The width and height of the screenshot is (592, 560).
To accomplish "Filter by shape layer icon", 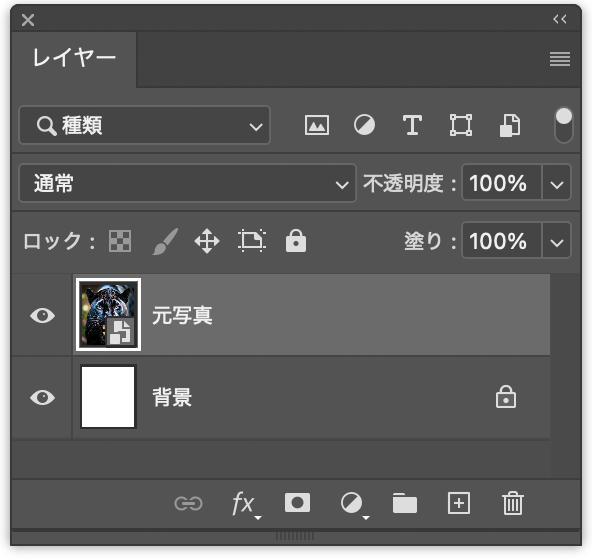I will tap(461, 125).
